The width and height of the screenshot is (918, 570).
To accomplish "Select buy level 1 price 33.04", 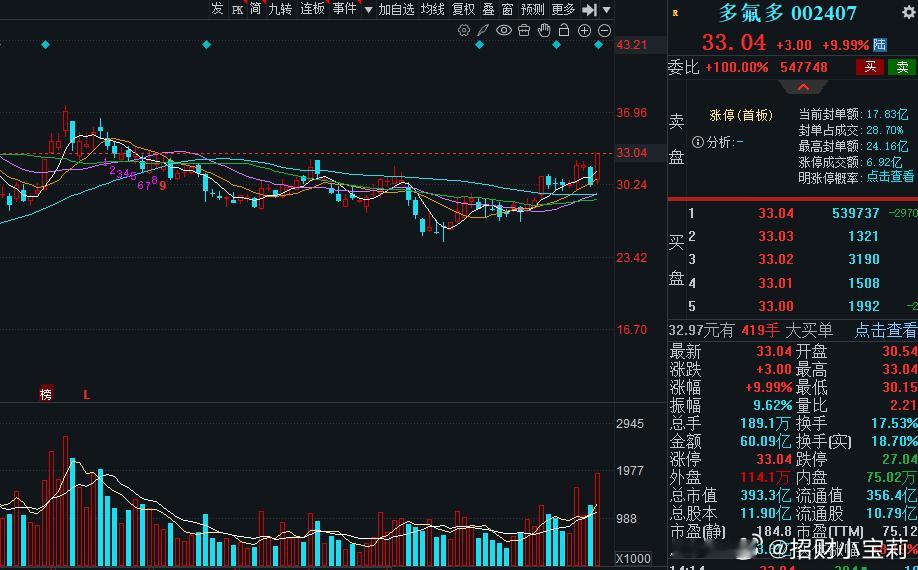I will 776,213.
